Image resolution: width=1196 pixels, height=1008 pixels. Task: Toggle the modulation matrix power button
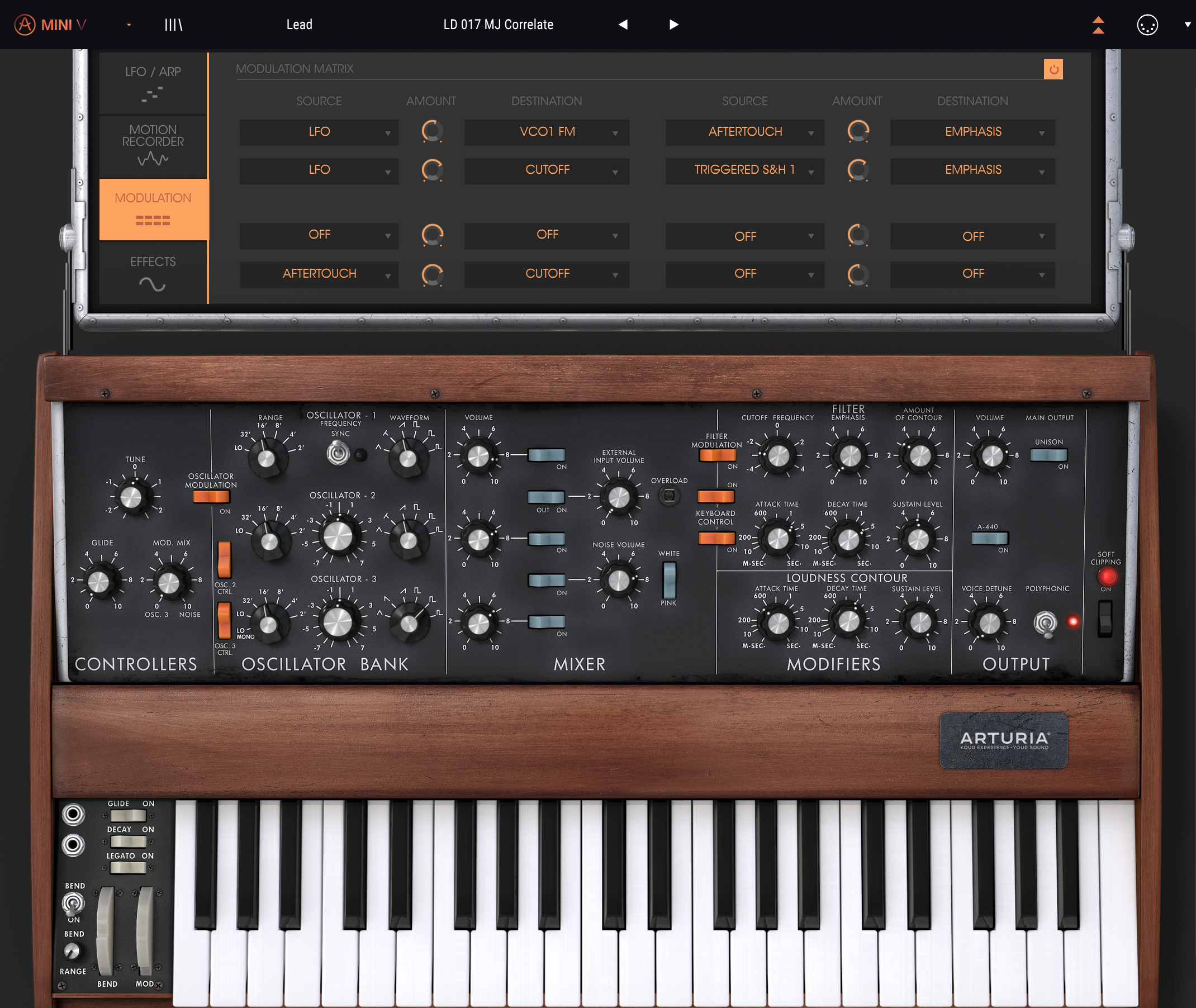click(x=1052, y=69)
